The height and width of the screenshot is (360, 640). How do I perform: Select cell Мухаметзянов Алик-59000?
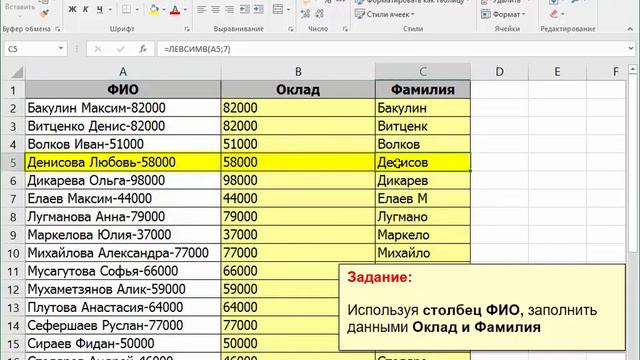click(123, 289)
